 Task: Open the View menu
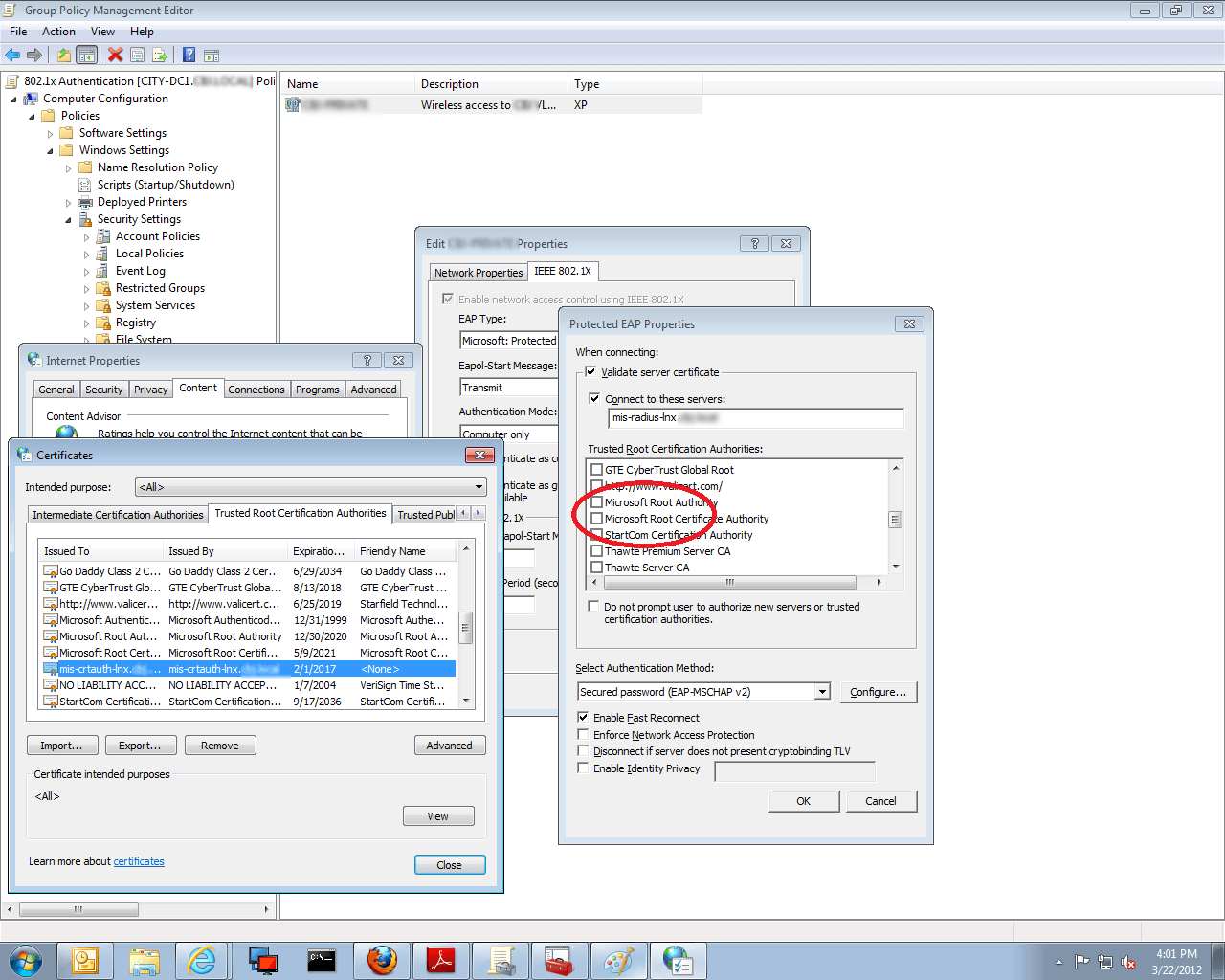tap(102, 32)
